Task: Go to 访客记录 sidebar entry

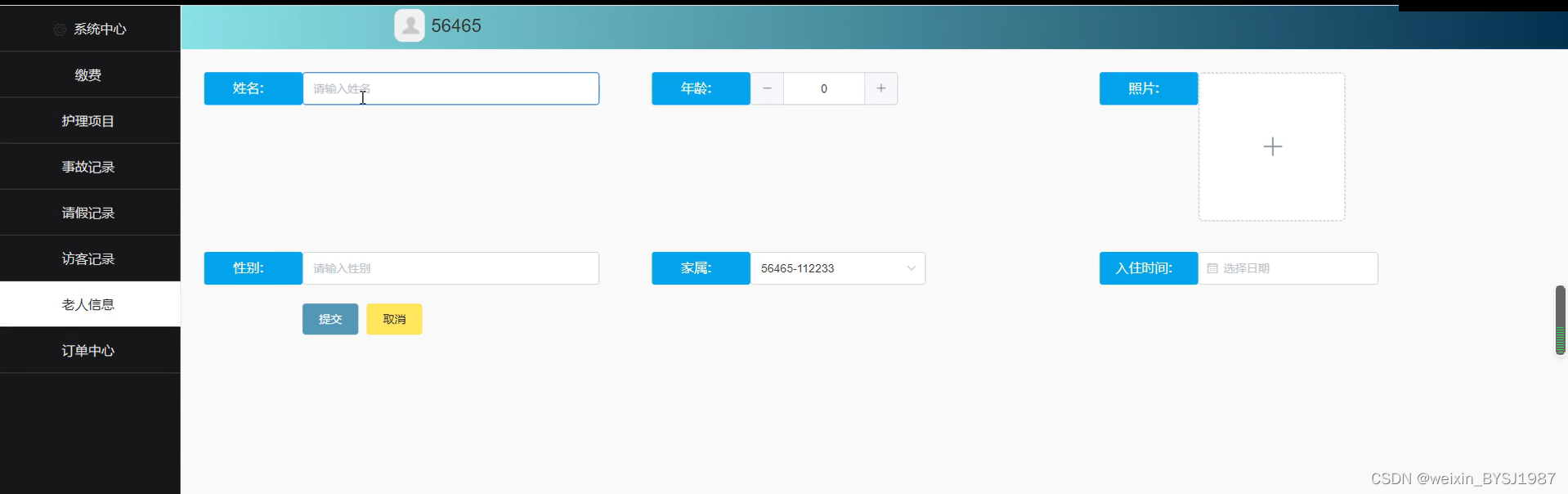Action: [x=90, y=258]
